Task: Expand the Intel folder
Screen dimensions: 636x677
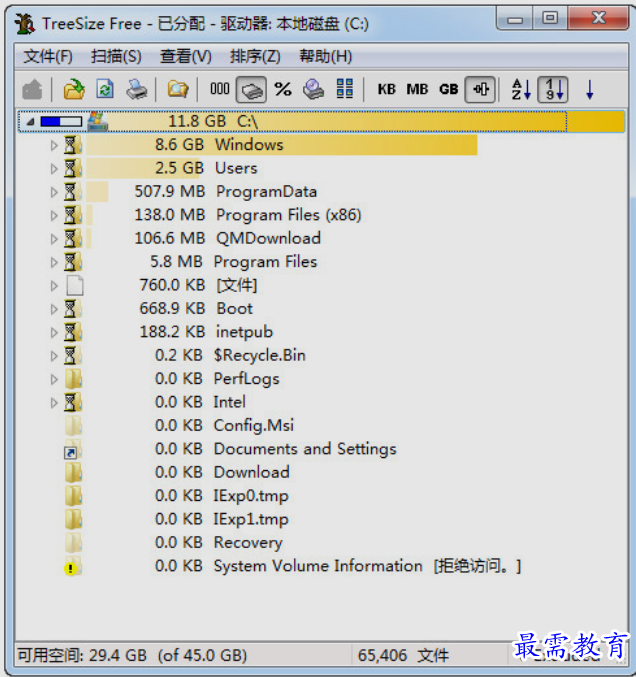Action: coord(54,403)
